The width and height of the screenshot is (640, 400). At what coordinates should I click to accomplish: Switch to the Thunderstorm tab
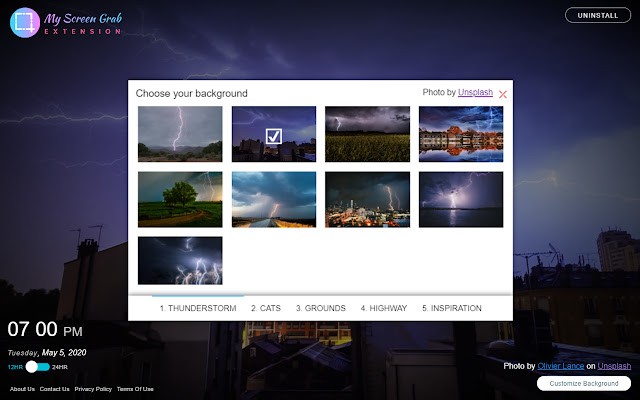point(198,309)
